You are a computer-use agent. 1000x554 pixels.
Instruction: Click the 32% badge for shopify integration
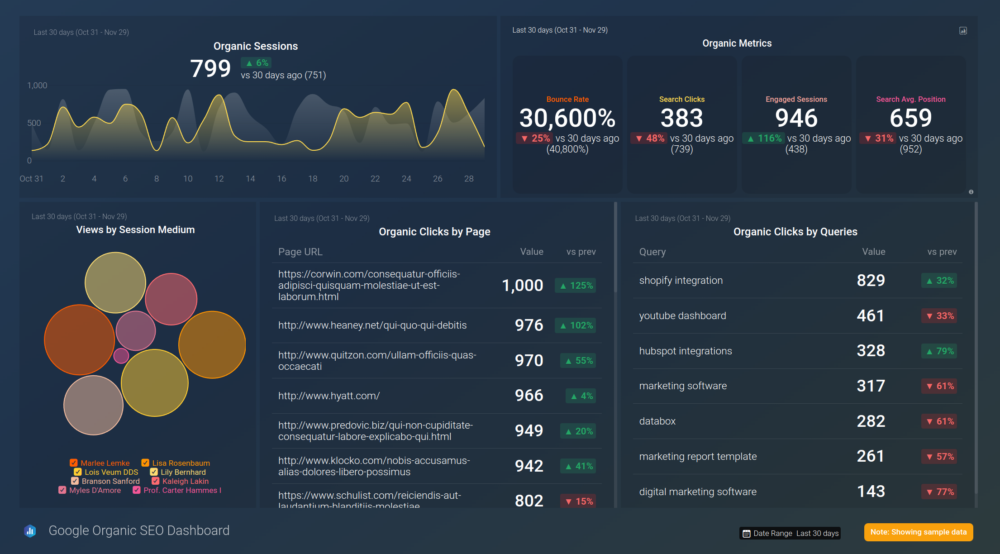pyautogui.click(x=938, y=281)
